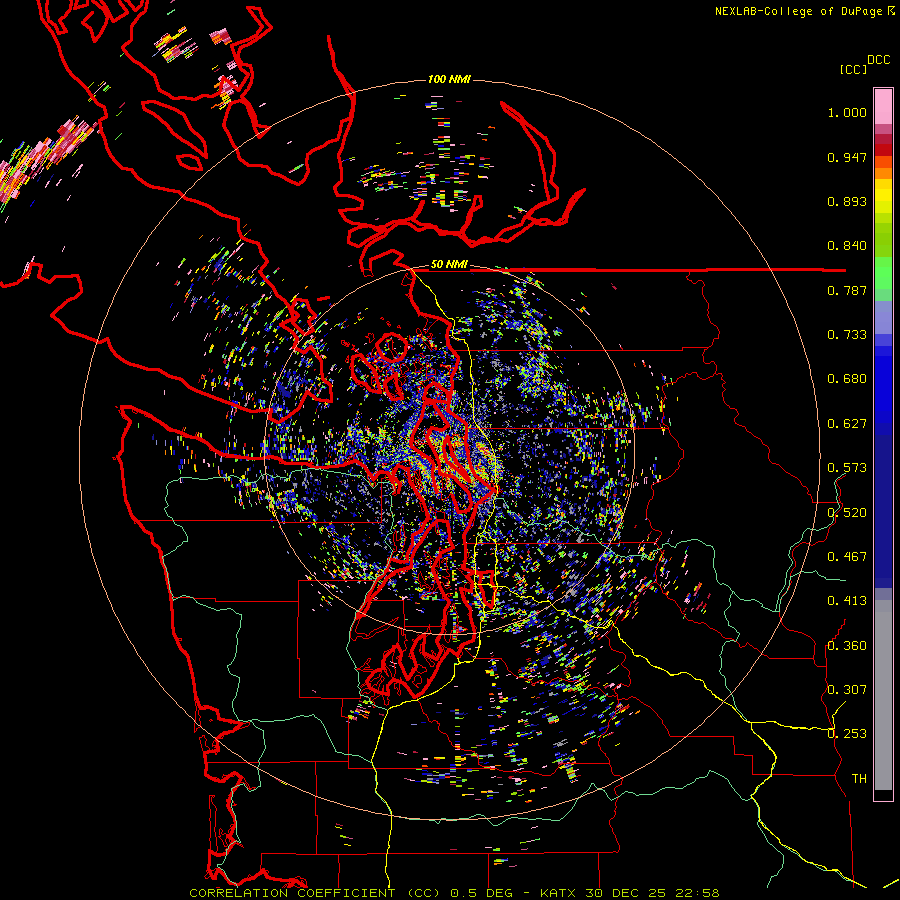Click the 1.000 scale value
The image size is (900, 900).
coord(847,112)
